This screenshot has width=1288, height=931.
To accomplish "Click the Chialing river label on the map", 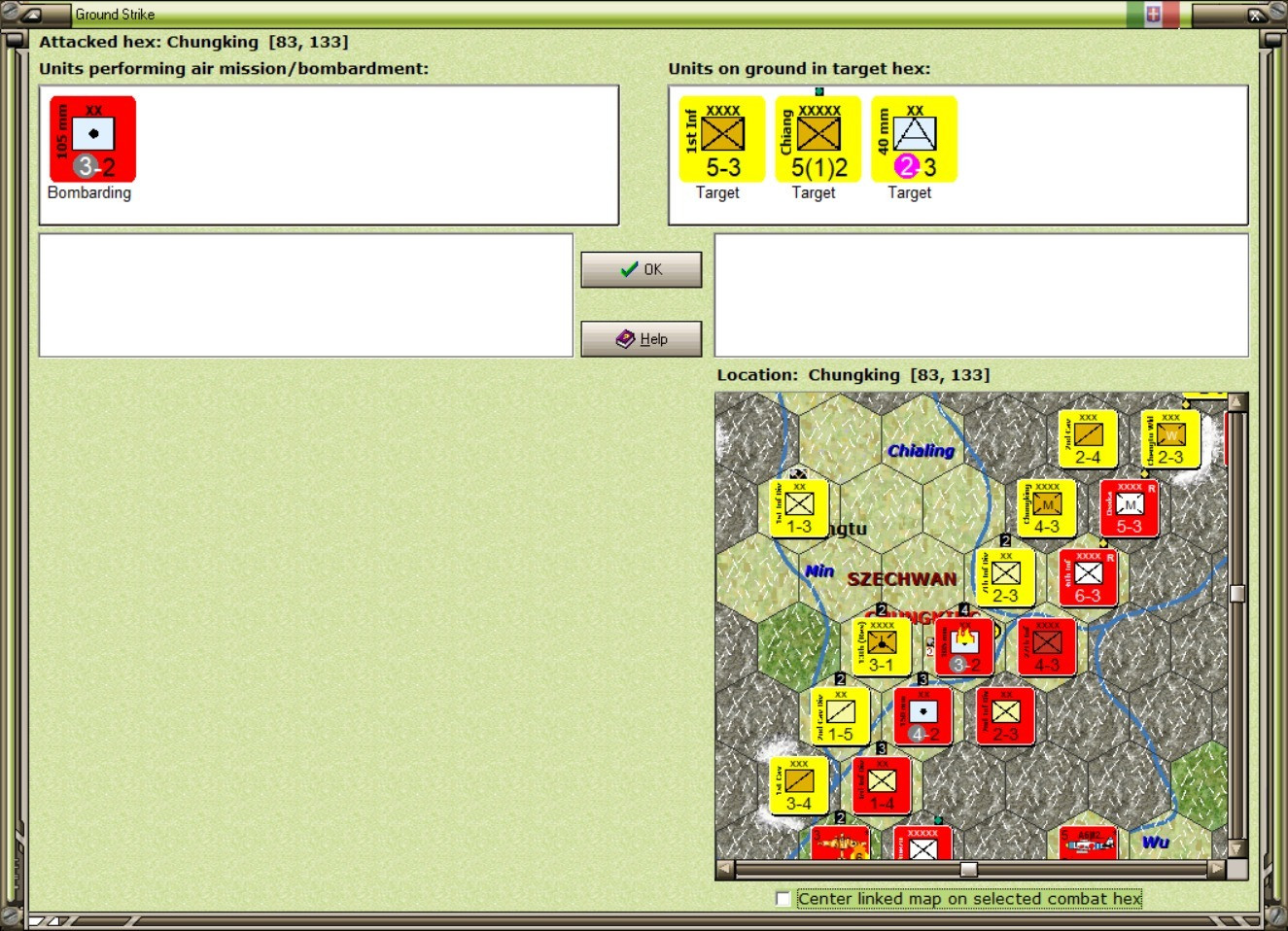I will pyautogui.click(x=921, y=451).
